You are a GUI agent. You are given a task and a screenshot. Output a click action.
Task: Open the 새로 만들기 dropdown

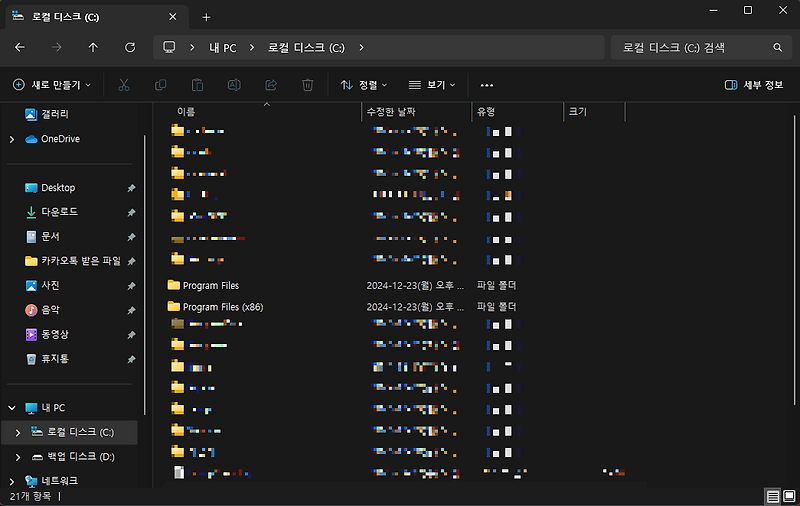click(52, 85)
